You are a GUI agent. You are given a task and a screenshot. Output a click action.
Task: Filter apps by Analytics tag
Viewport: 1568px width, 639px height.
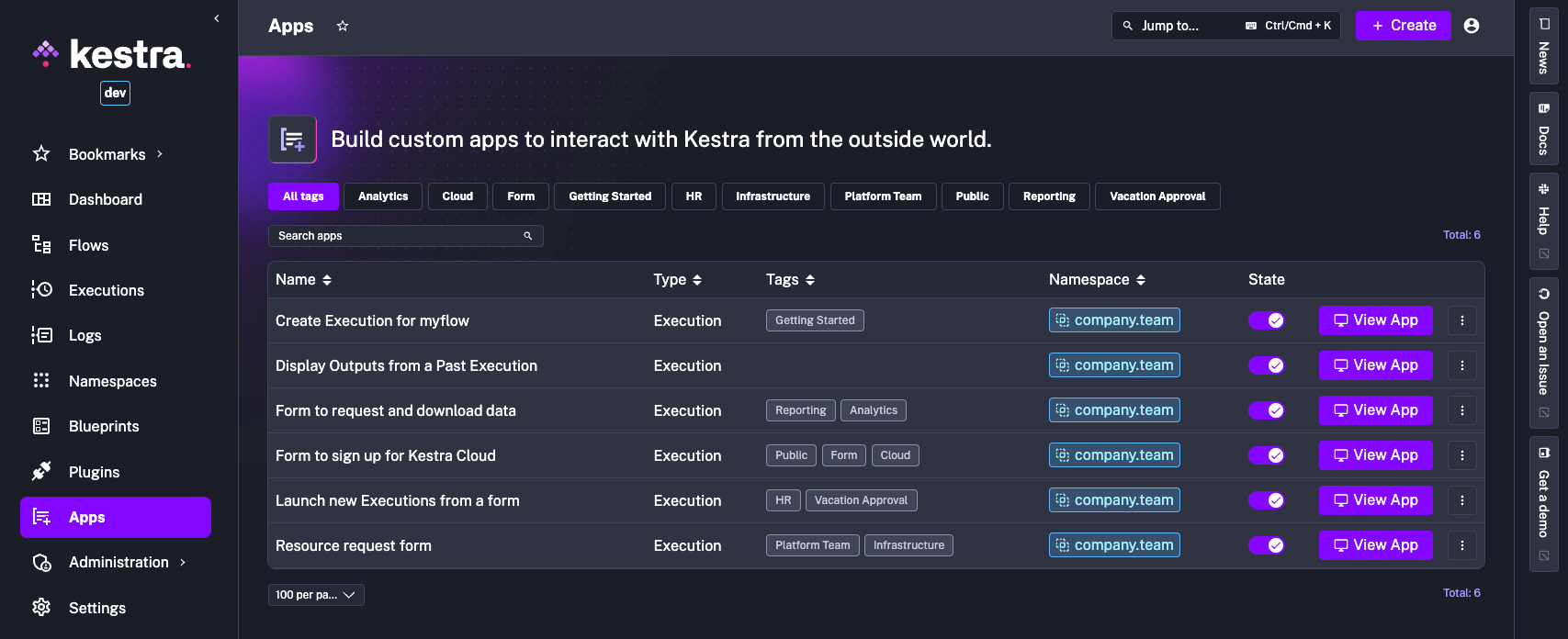tap(383, 196)
